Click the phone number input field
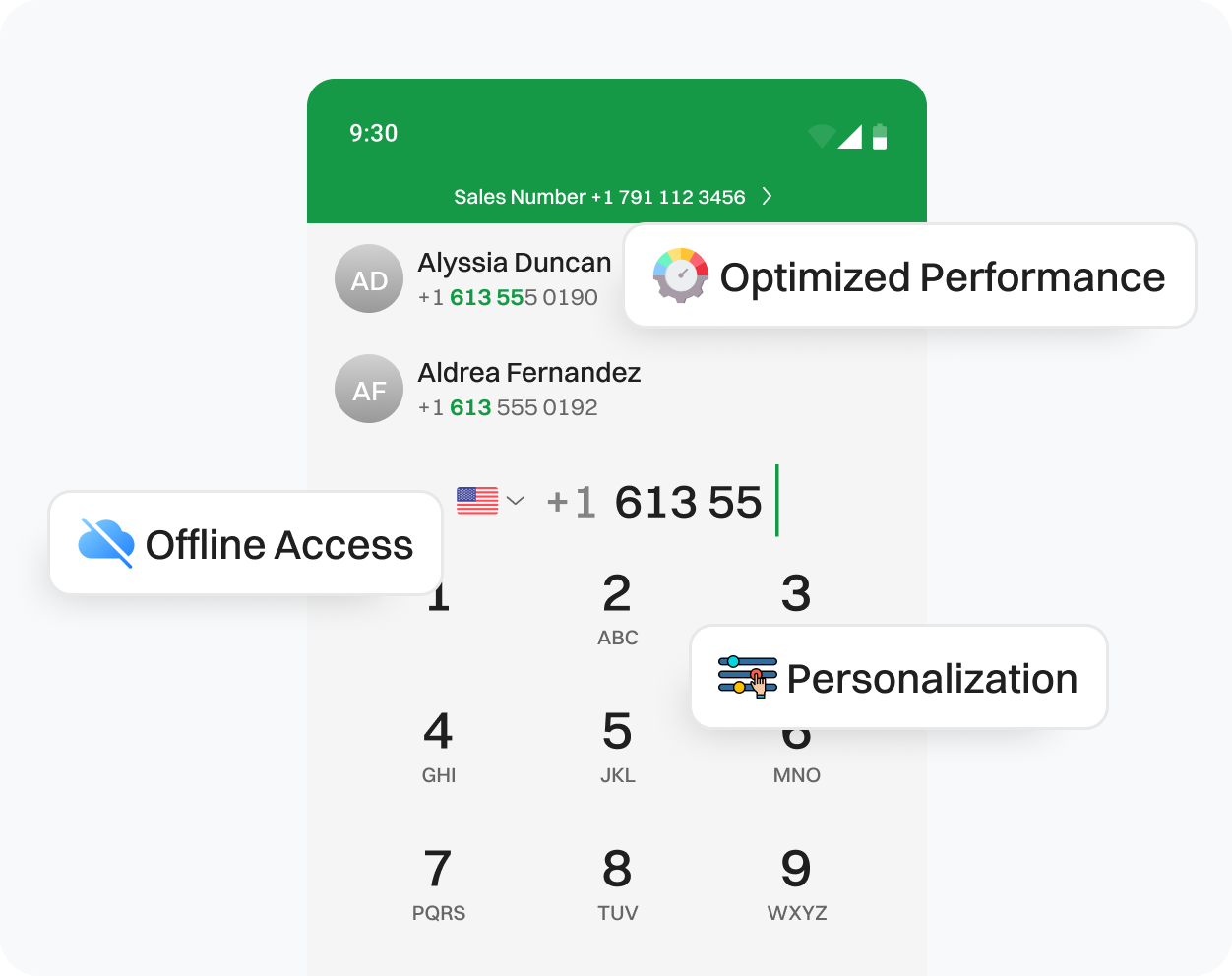 point(669,501)
